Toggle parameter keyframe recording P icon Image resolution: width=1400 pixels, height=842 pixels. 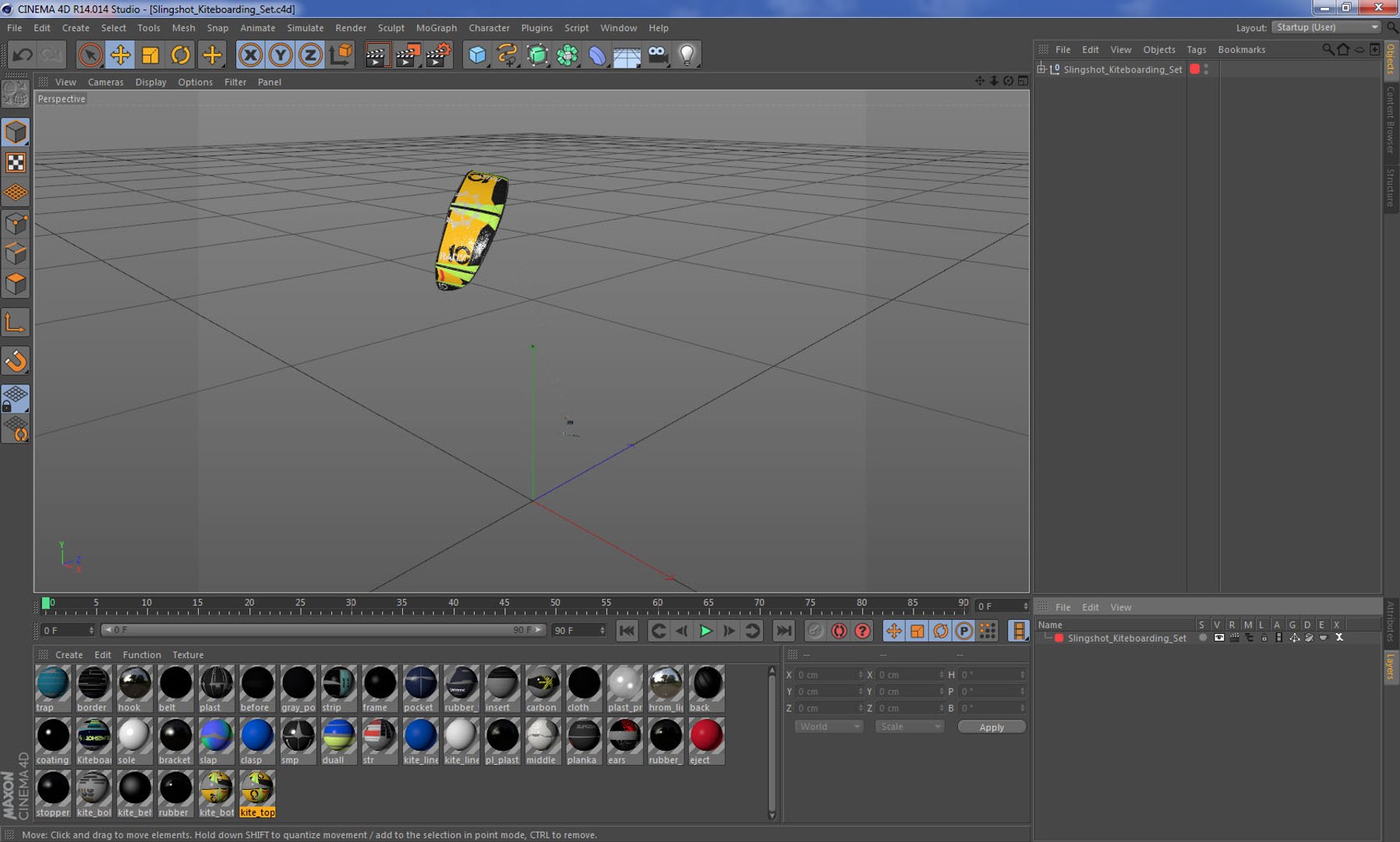pyautogui.click(x=964, y=631)
